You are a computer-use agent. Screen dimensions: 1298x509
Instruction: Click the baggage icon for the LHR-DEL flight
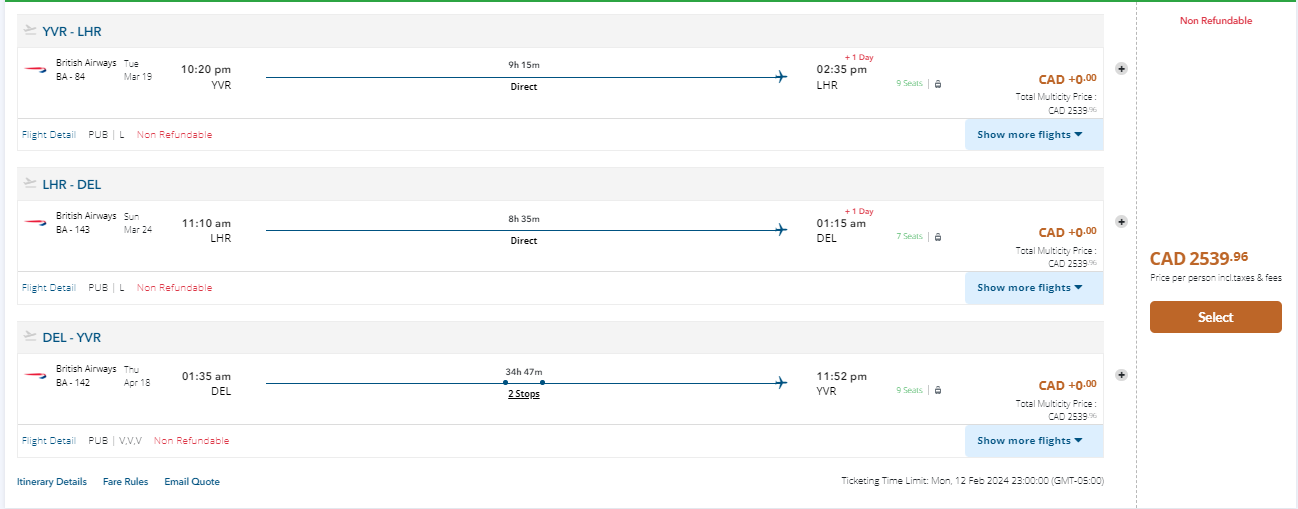tap(938, 237)
